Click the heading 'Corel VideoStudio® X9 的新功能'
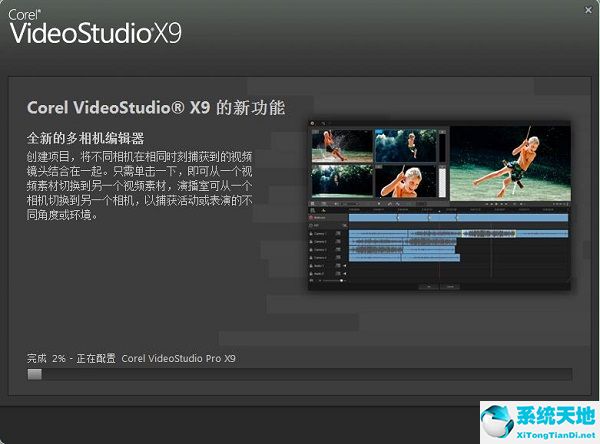This screenshot has height=444, width=600. point(156,108)
